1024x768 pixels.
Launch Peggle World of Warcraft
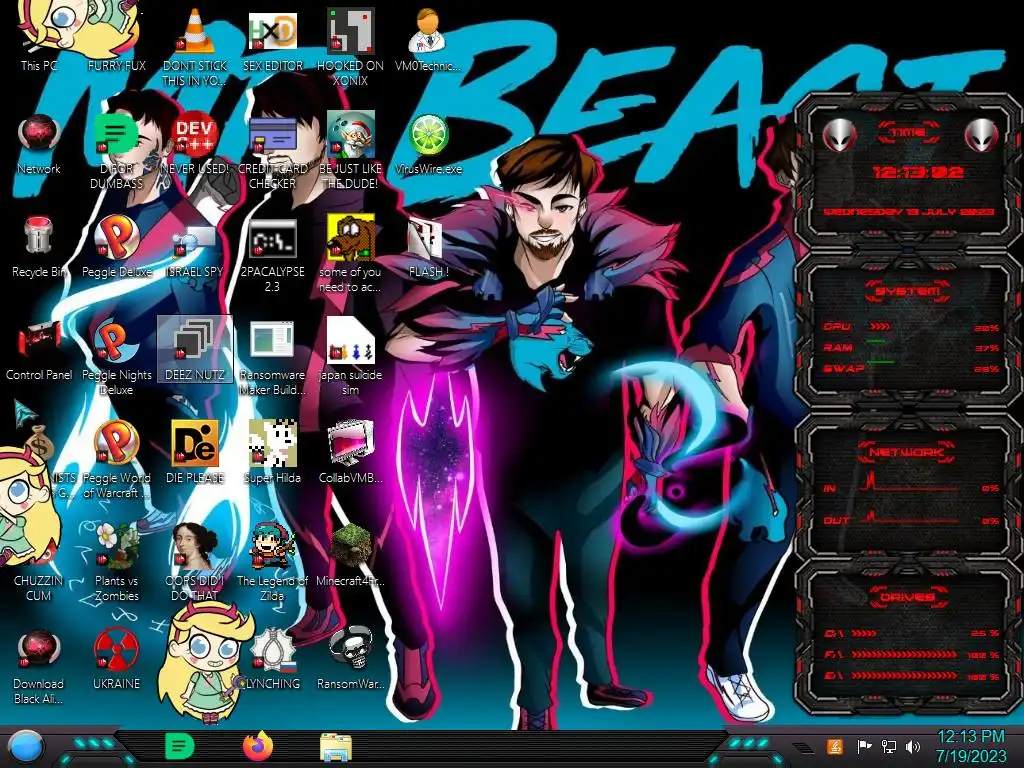(x=117, y=460)
